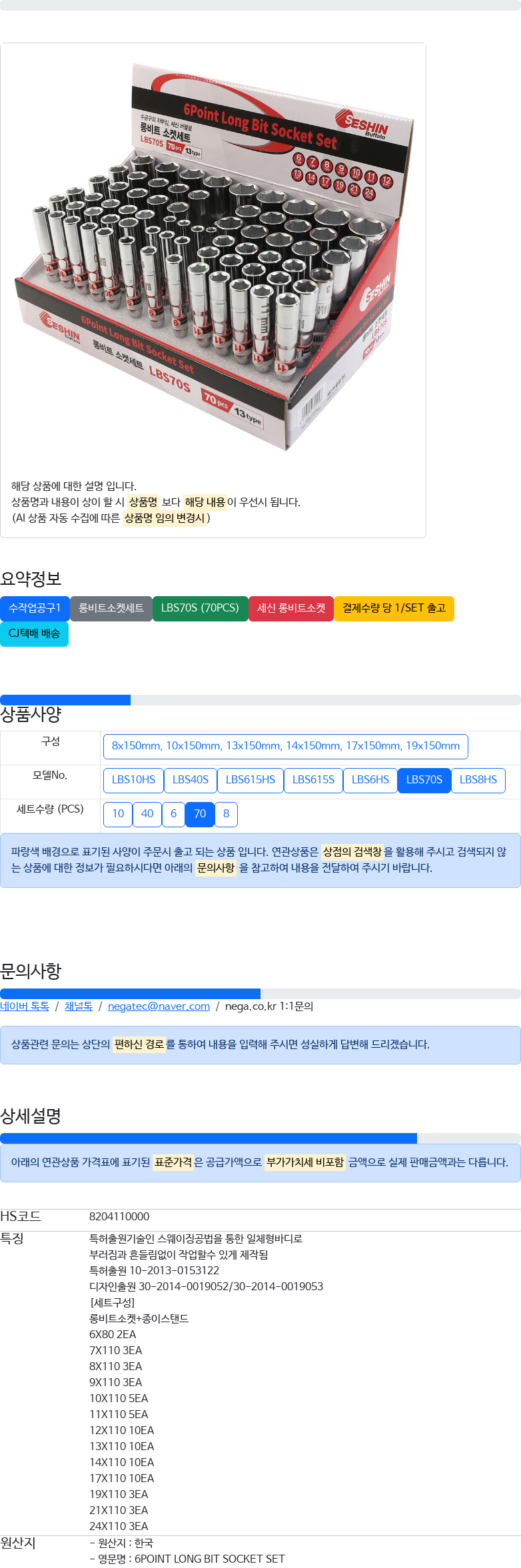Click the highlighted 상점의 검색창 text
Image resolution: width=521 pixels, height=1568 pixels.
pyautogui.click(x=352, y=852)
